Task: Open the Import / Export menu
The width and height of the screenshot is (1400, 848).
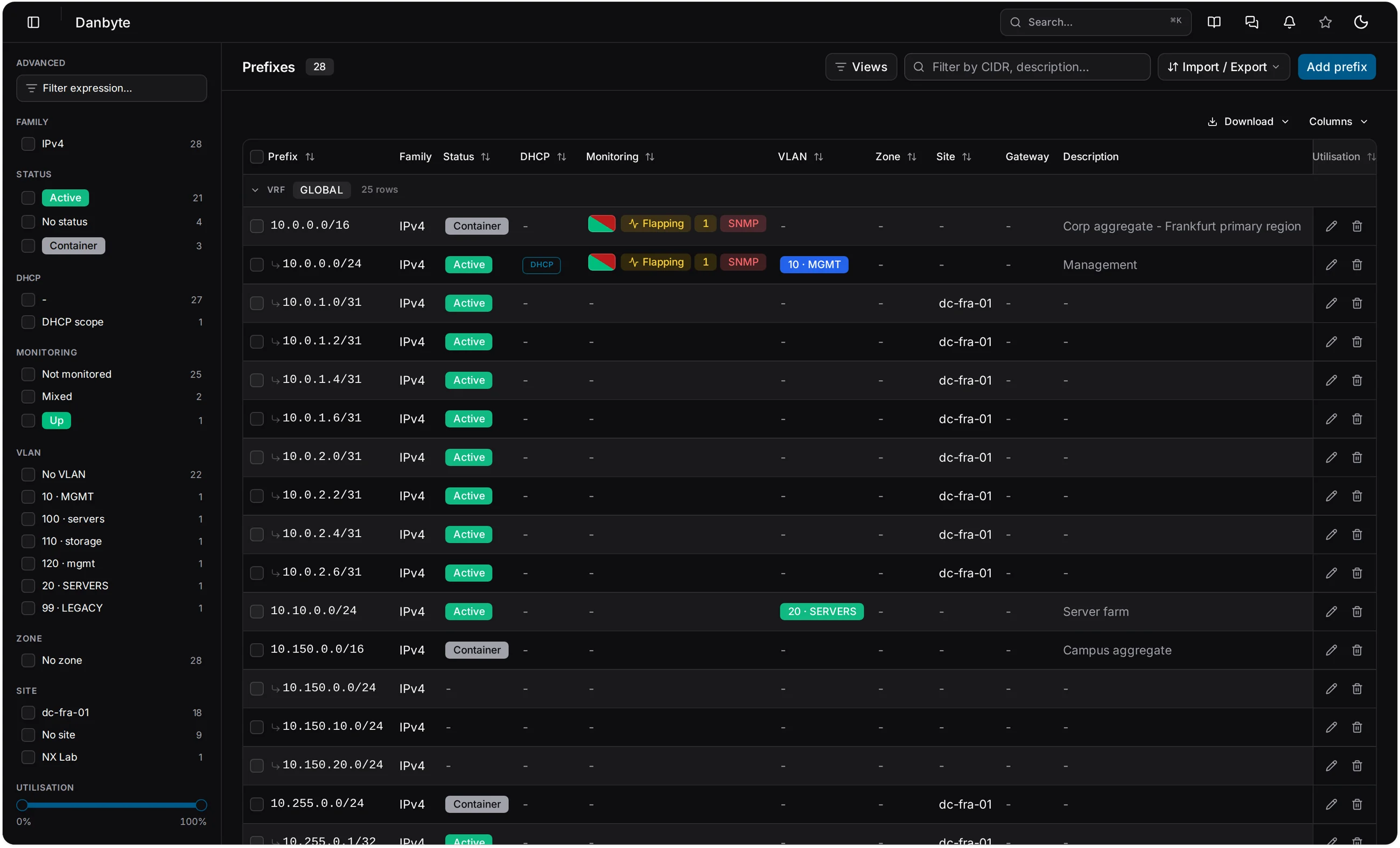Action: [1223, 67]
